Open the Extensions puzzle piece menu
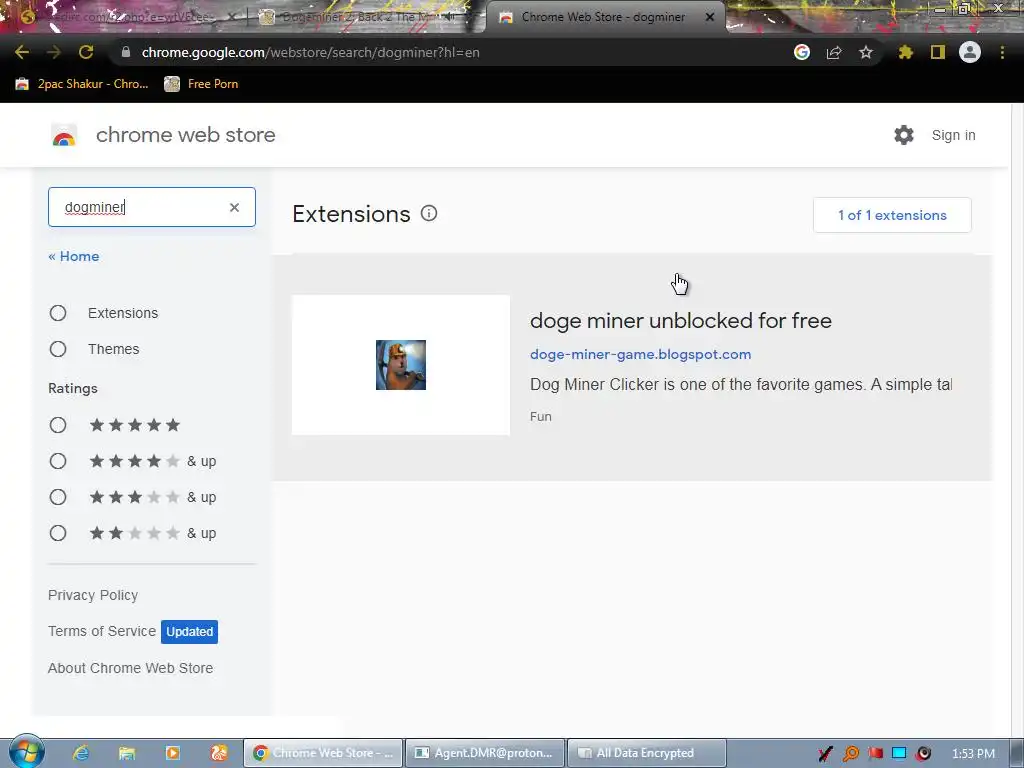The height and width of the screenshot is (768, 1024). click(x=906, y=52)
